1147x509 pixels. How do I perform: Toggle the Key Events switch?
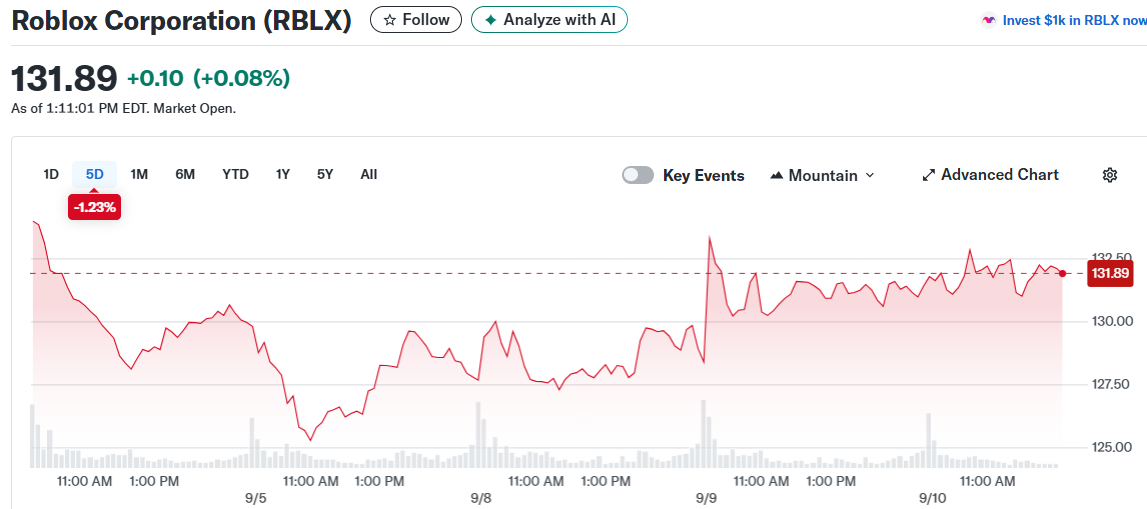[x=638, y=176]
